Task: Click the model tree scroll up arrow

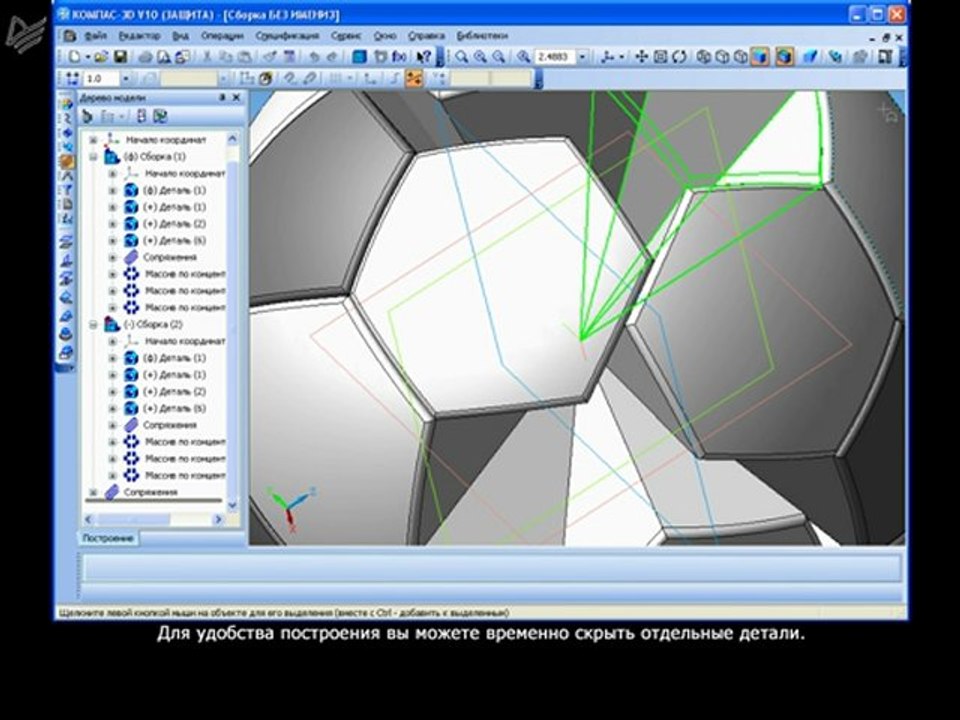Action: click(x=233, y=140)
